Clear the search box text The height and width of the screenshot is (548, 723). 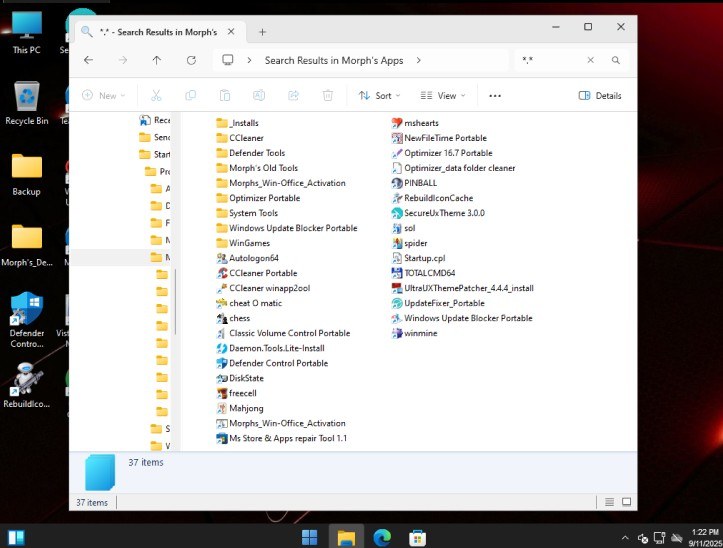pos(590,60)
